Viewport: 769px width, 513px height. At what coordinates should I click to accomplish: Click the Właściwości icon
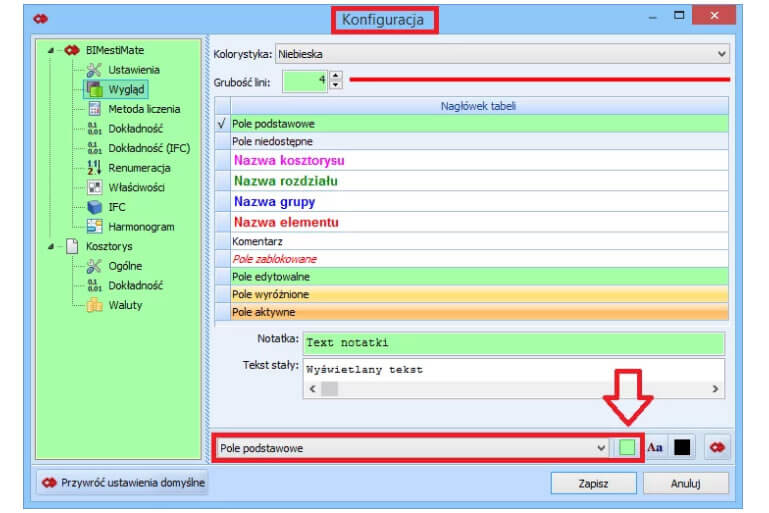point(95,187)
